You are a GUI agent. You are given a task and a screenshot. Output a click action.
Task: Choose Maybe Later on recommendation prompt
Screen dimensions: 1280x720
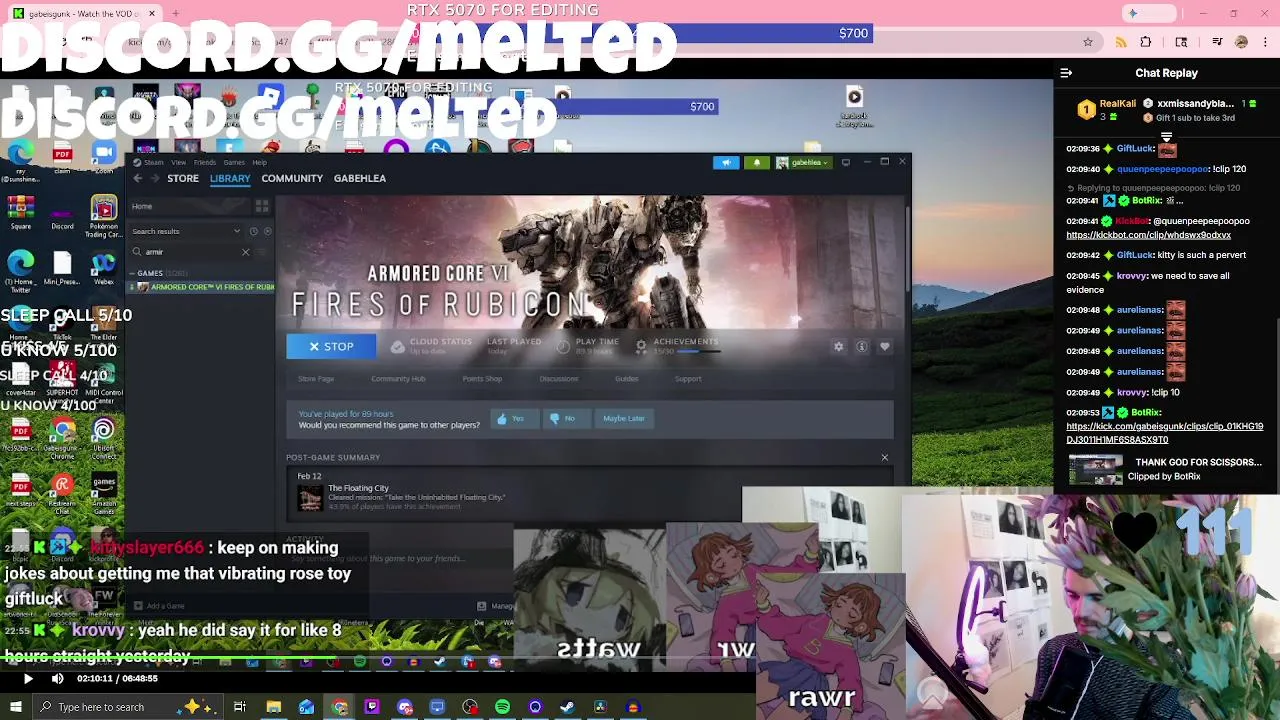(x=624, y=418)
